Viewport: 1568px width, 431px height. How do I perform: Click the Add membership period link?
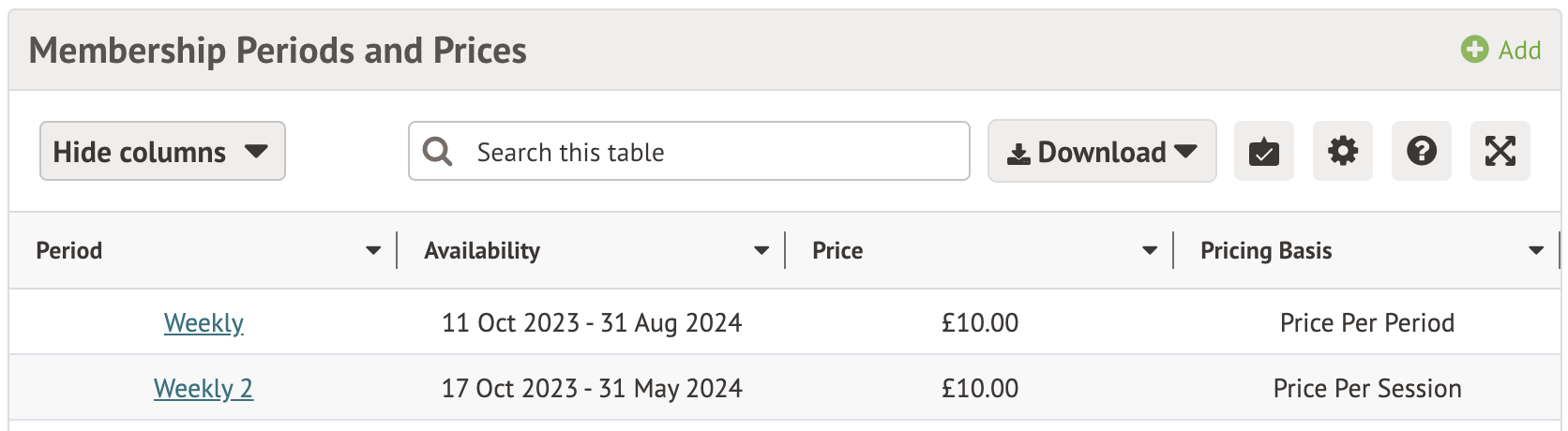(x=1519, y=50)
